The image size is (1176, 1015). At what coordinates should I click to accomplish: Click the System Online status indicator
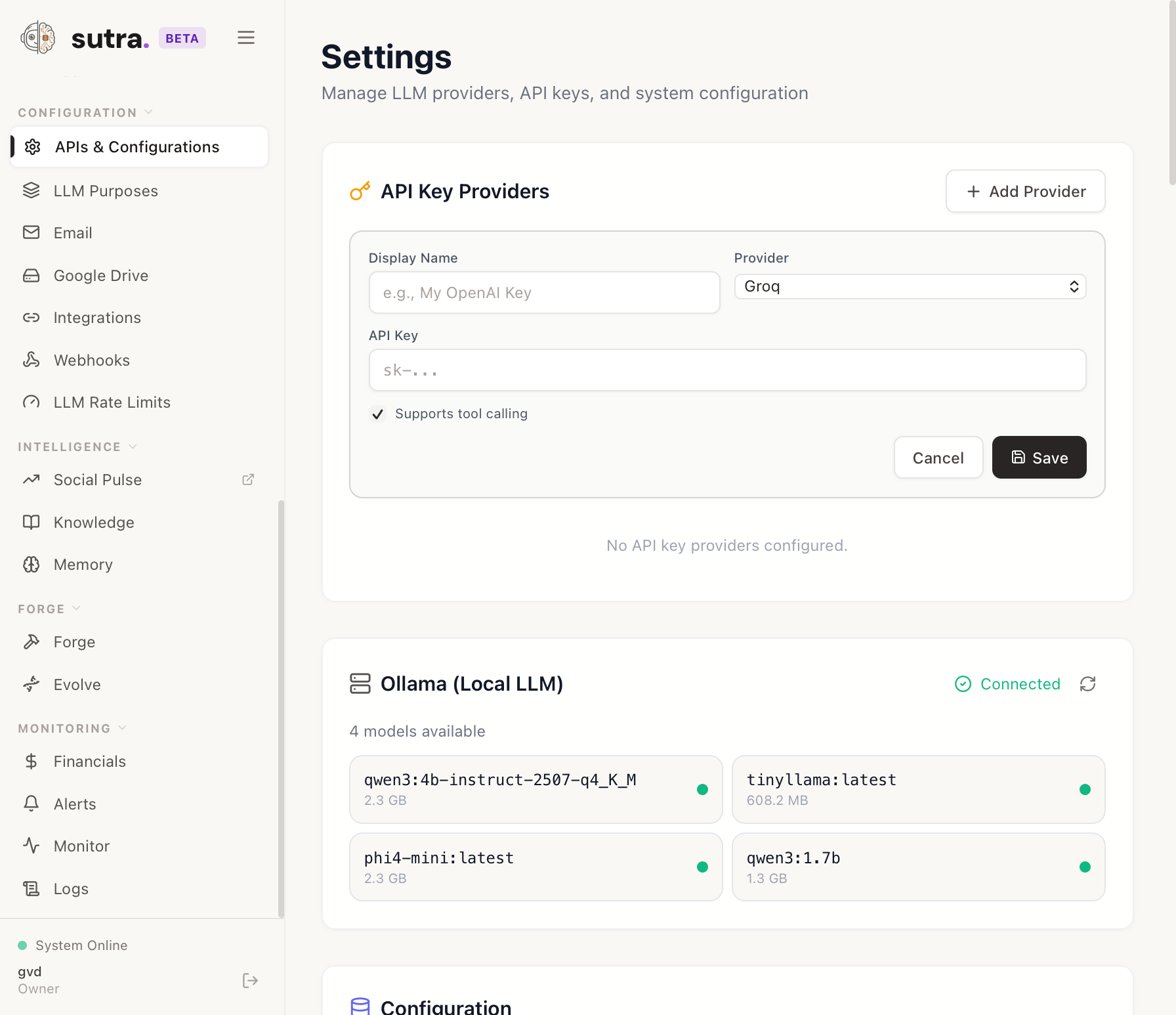pos(73,945)
